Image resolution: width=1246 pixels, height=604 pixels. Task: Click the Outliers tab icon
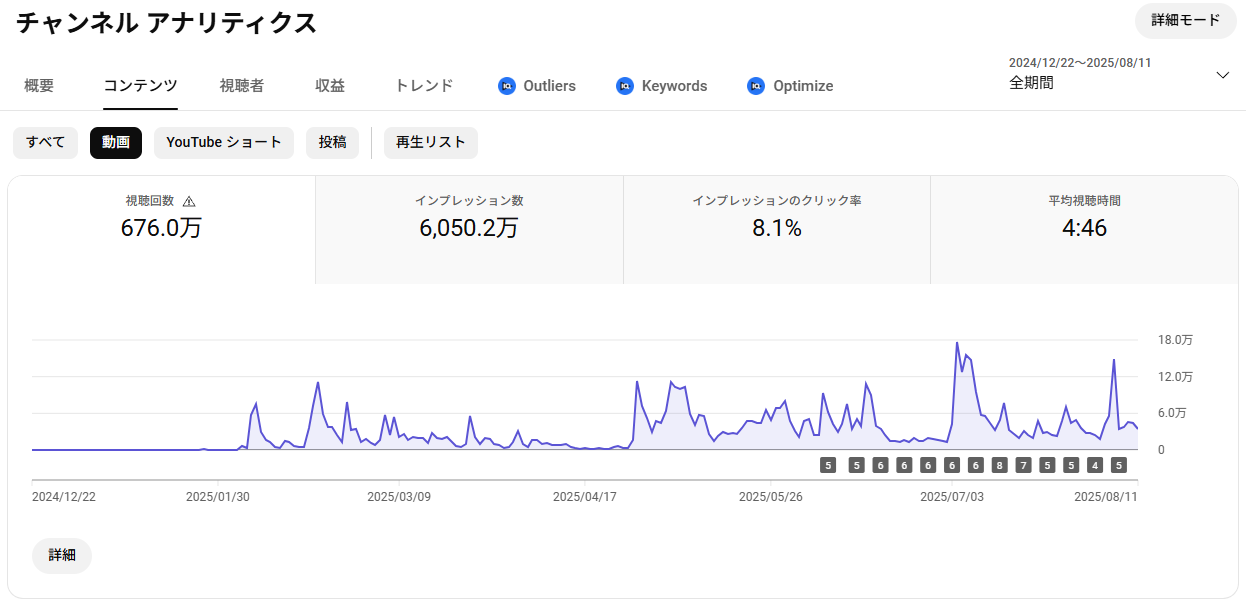coord(507,86)
